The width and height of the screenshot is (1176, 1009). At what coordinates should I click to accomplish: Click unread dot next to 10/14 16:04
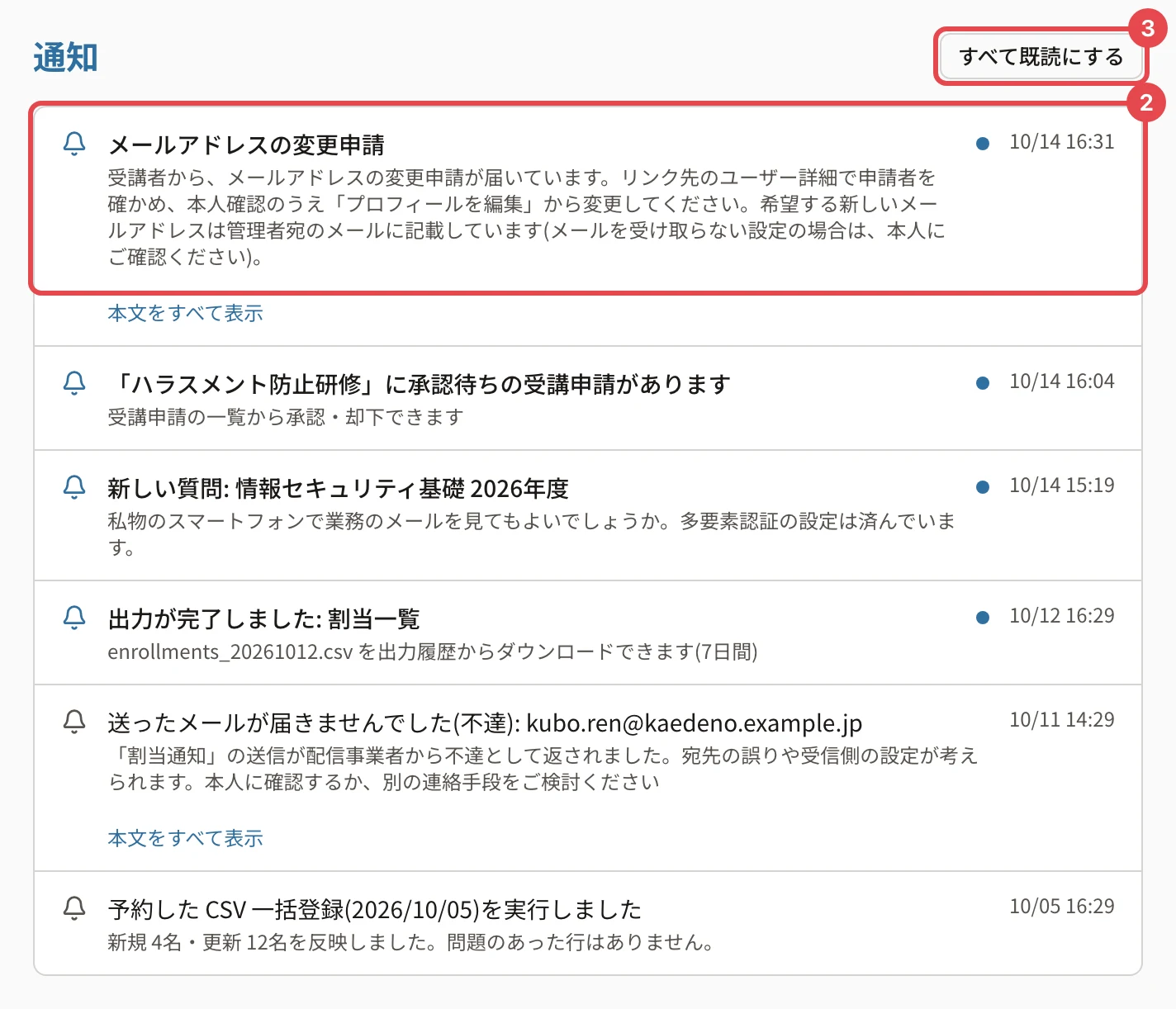coord(983,383)
